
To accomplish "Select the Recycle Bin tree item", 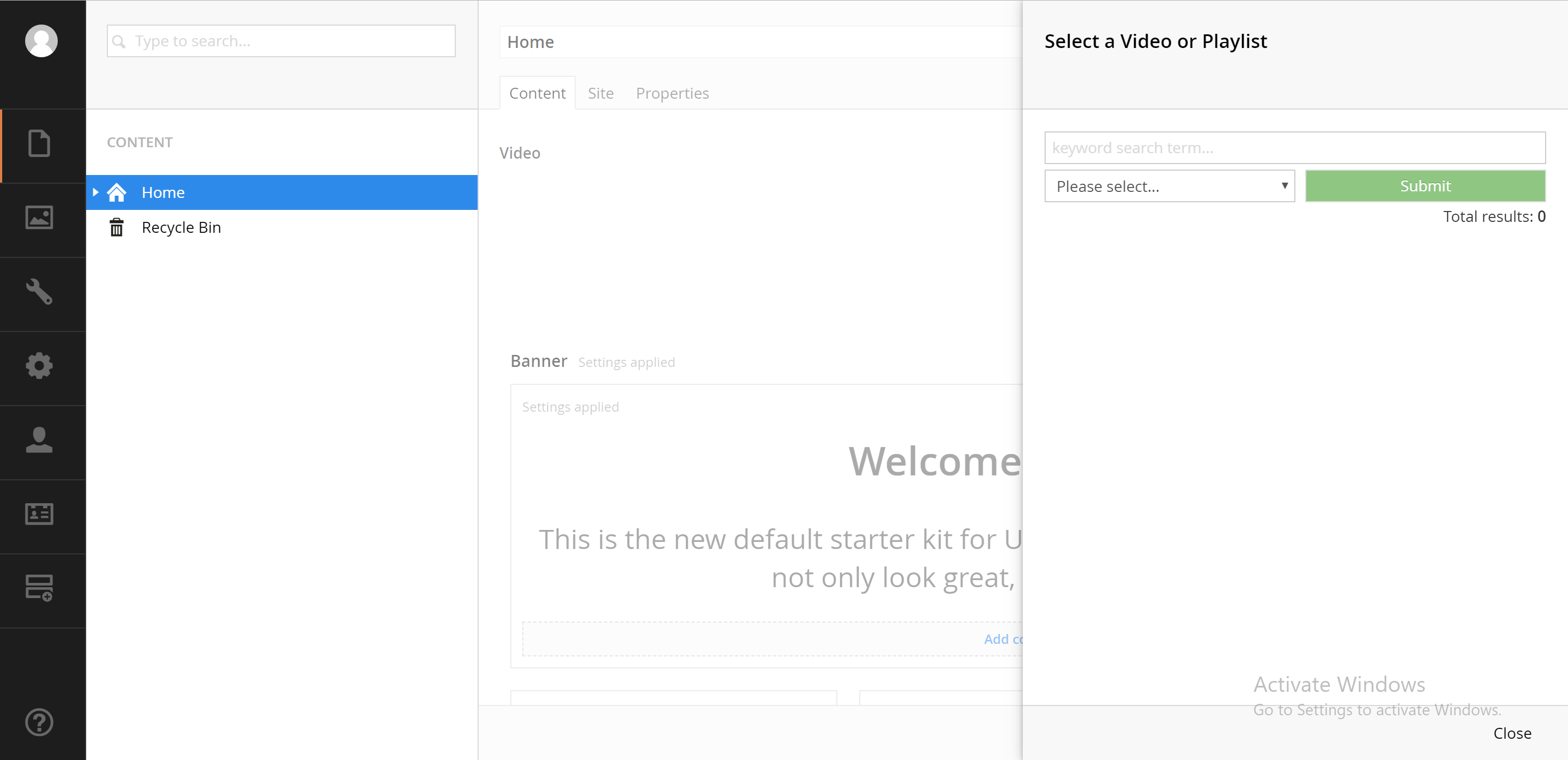I will [x=282, y=227].
